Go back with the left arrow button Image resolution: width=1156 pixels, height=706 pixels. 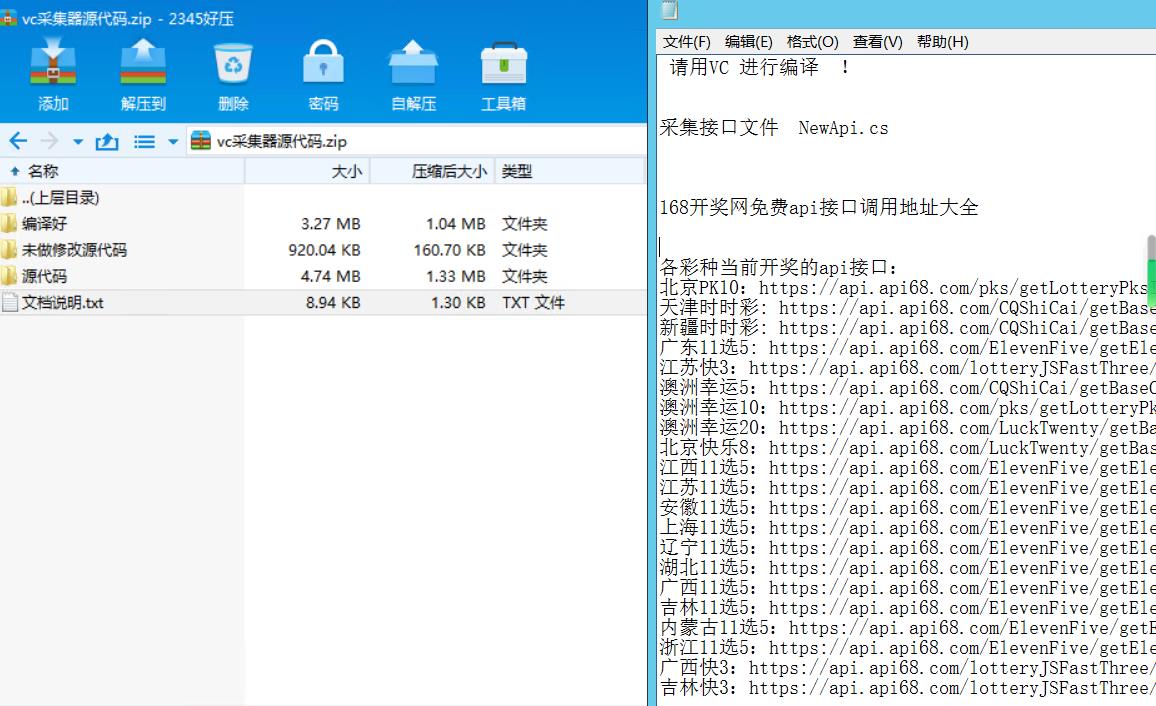[18, 141]
